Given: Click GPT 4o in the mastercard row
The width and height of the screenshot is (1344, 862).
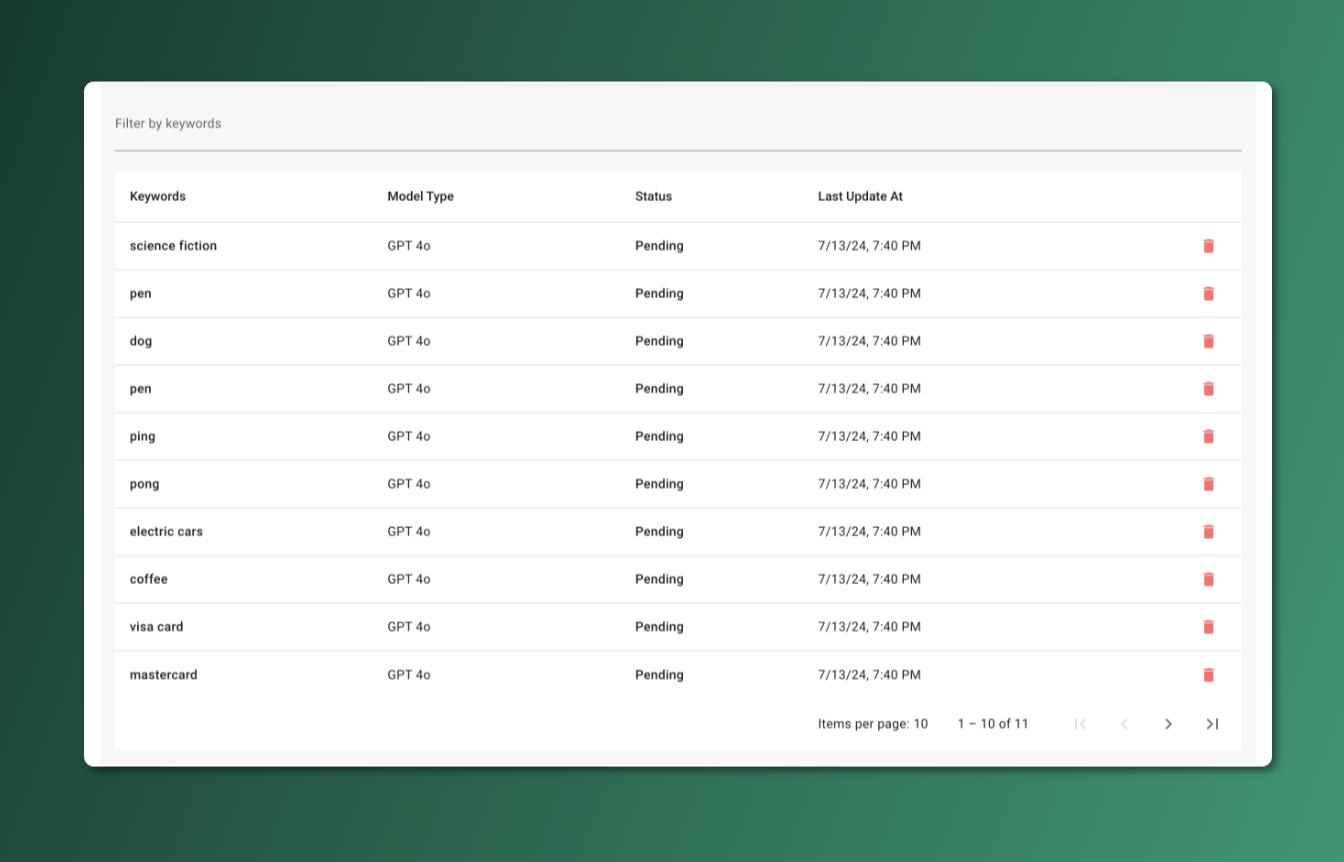Looking at the screenshot, I should click(409, 675).
